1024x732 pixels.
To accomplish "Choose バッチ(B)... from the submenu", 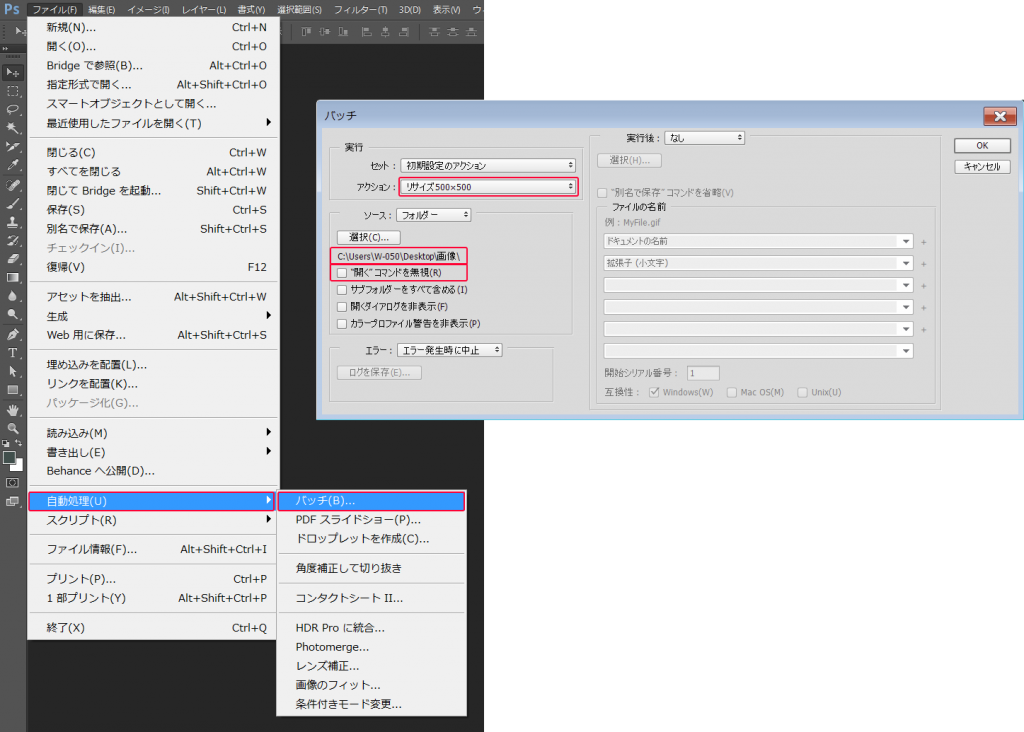I will click(x=371, y=501).
